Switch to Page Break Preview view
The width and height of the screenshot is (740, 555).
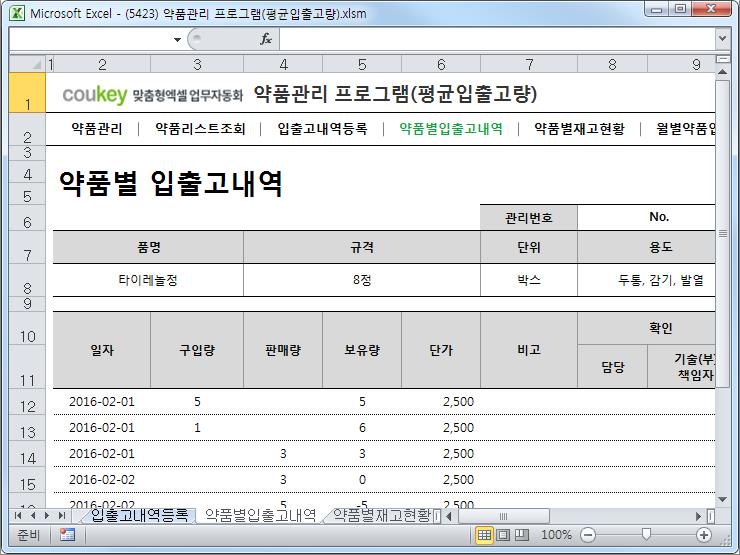521,535
